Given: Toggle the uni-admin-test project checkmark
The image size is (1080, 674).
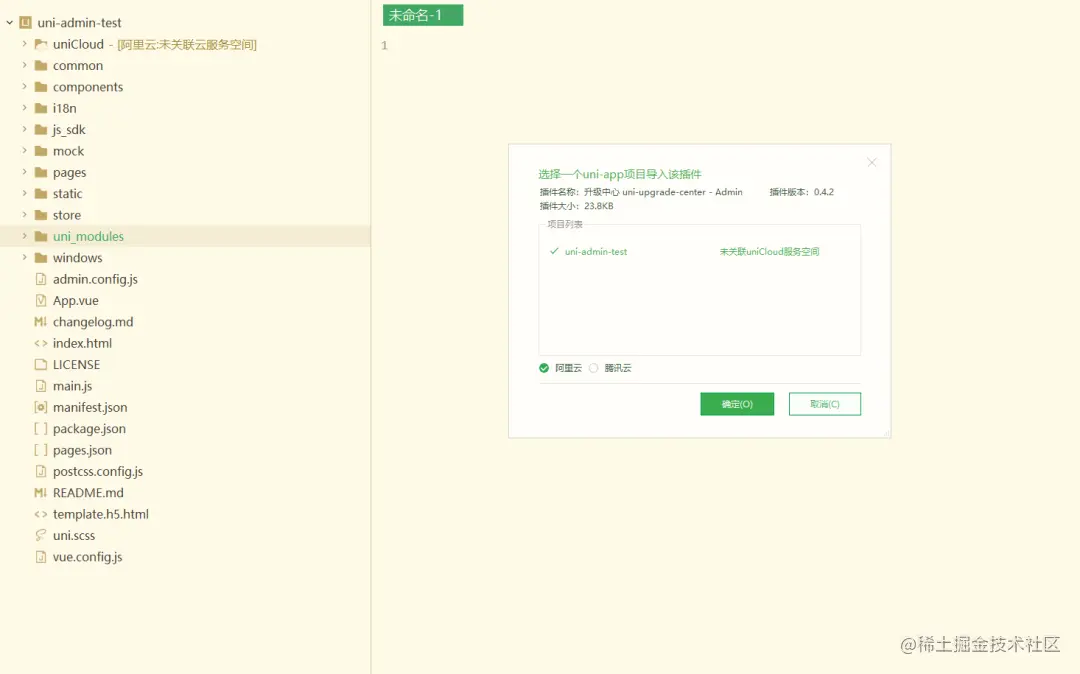Looking at the screenshot, I should [554, 251].
